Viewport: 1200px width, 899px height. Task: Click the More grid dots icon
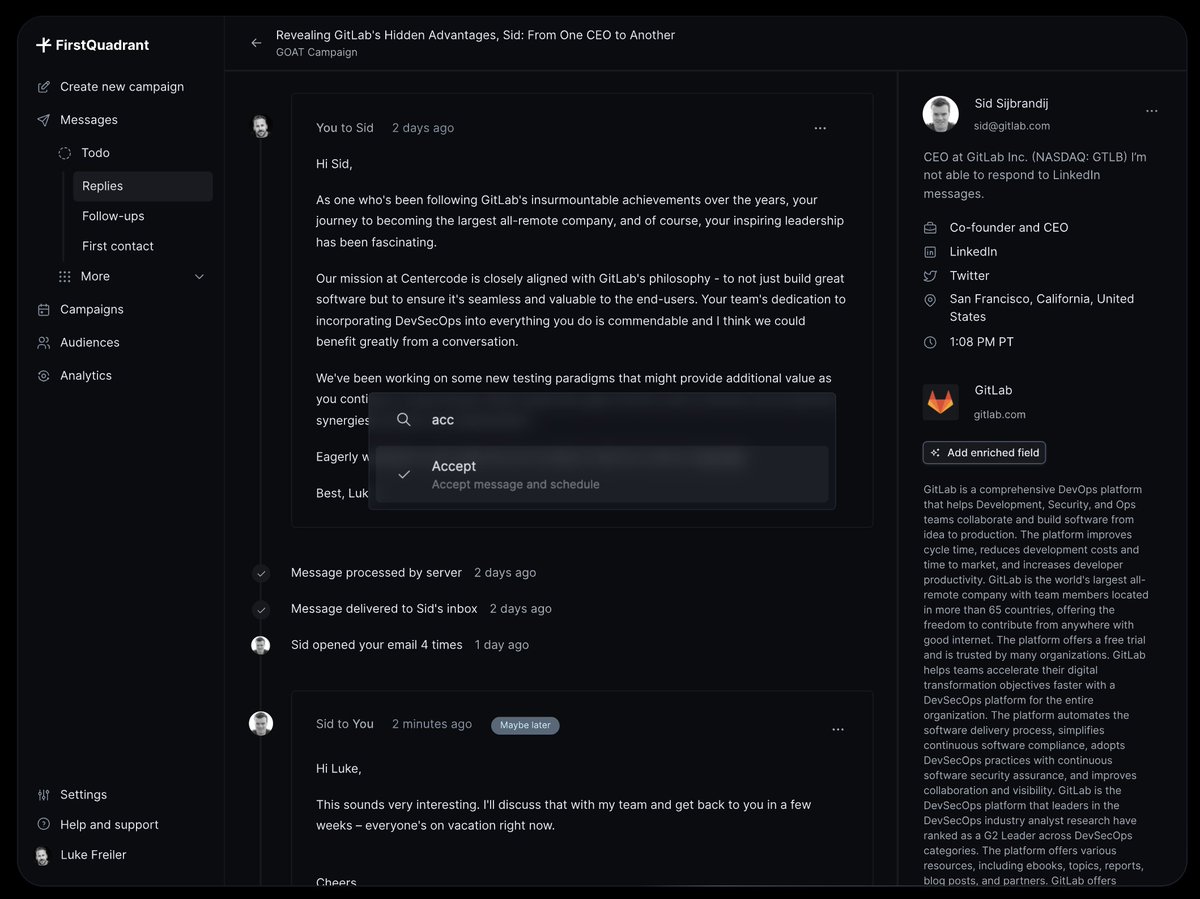click(x=65, y=276)
